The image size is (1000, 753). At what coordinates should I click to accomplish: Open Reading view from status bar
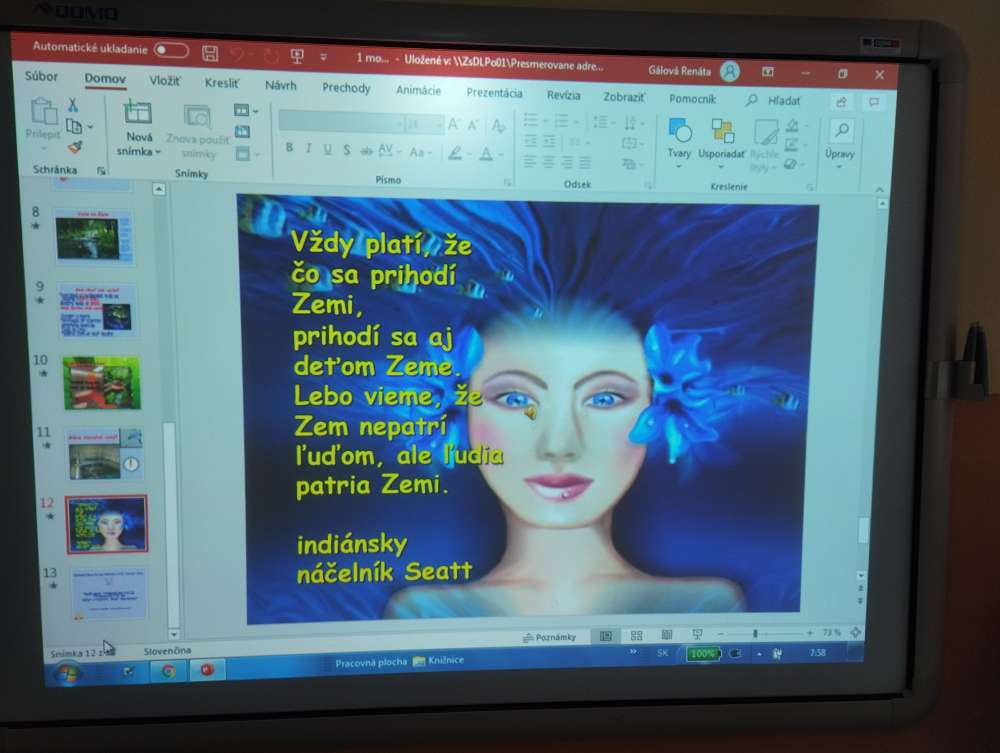[667, 634]
